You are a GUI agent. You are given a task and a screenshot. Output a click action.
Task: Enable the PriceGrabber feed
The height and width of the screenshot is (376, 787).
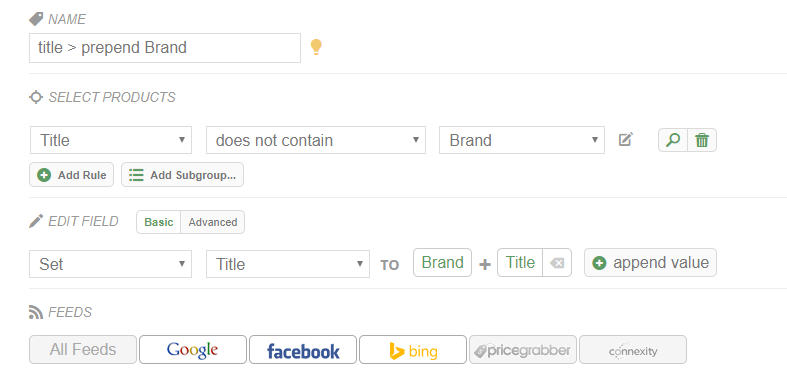click(522, 349)
